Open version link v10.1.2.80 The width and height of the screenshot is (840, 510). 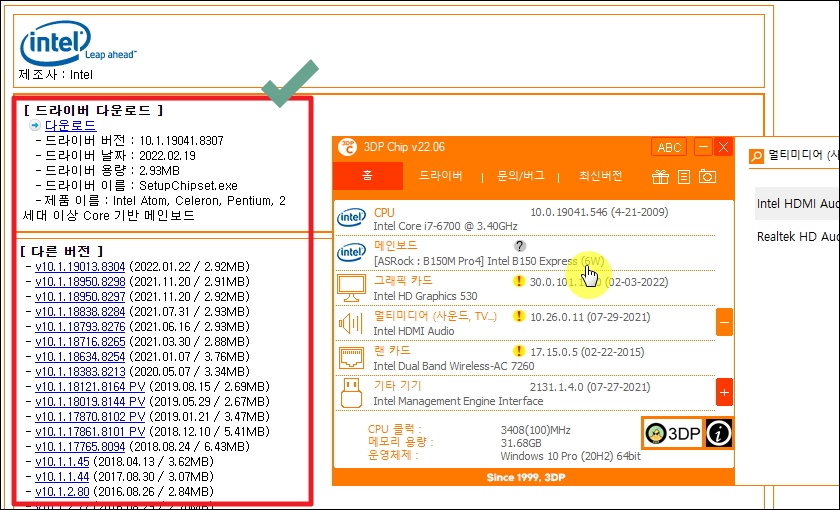click(62, 492)
